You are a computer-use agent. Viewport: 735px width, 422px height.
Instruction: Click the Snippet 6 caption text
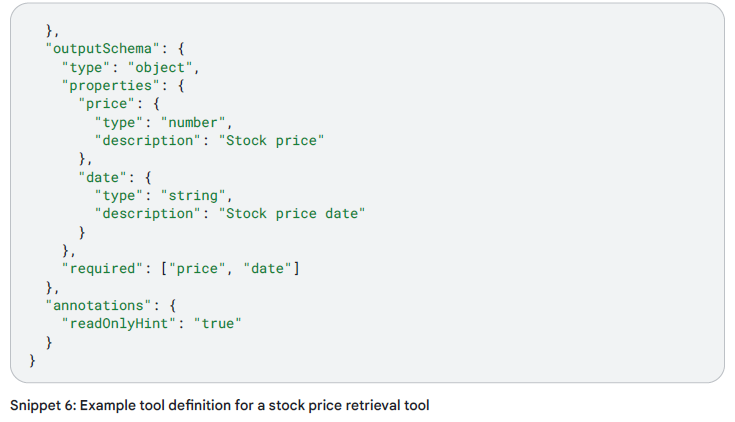click(219, 405)
